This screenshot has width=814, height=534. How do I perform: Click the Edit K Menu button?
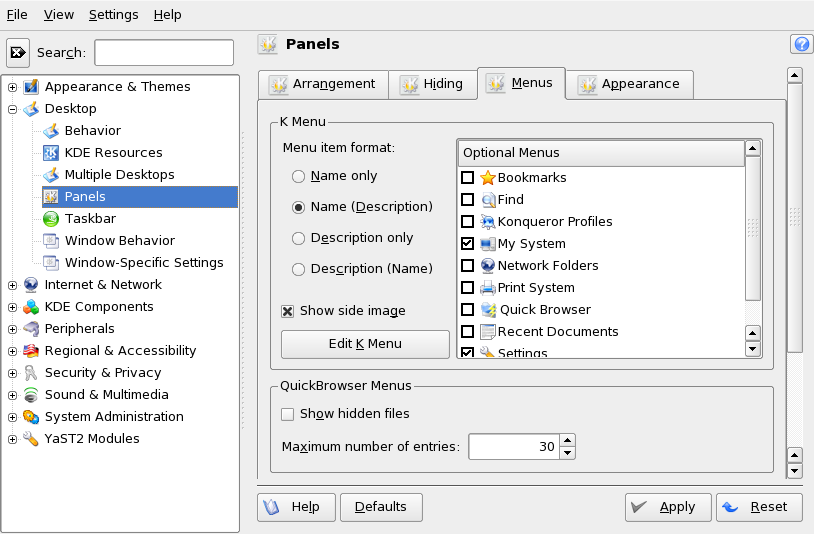[x=365, y=344]
